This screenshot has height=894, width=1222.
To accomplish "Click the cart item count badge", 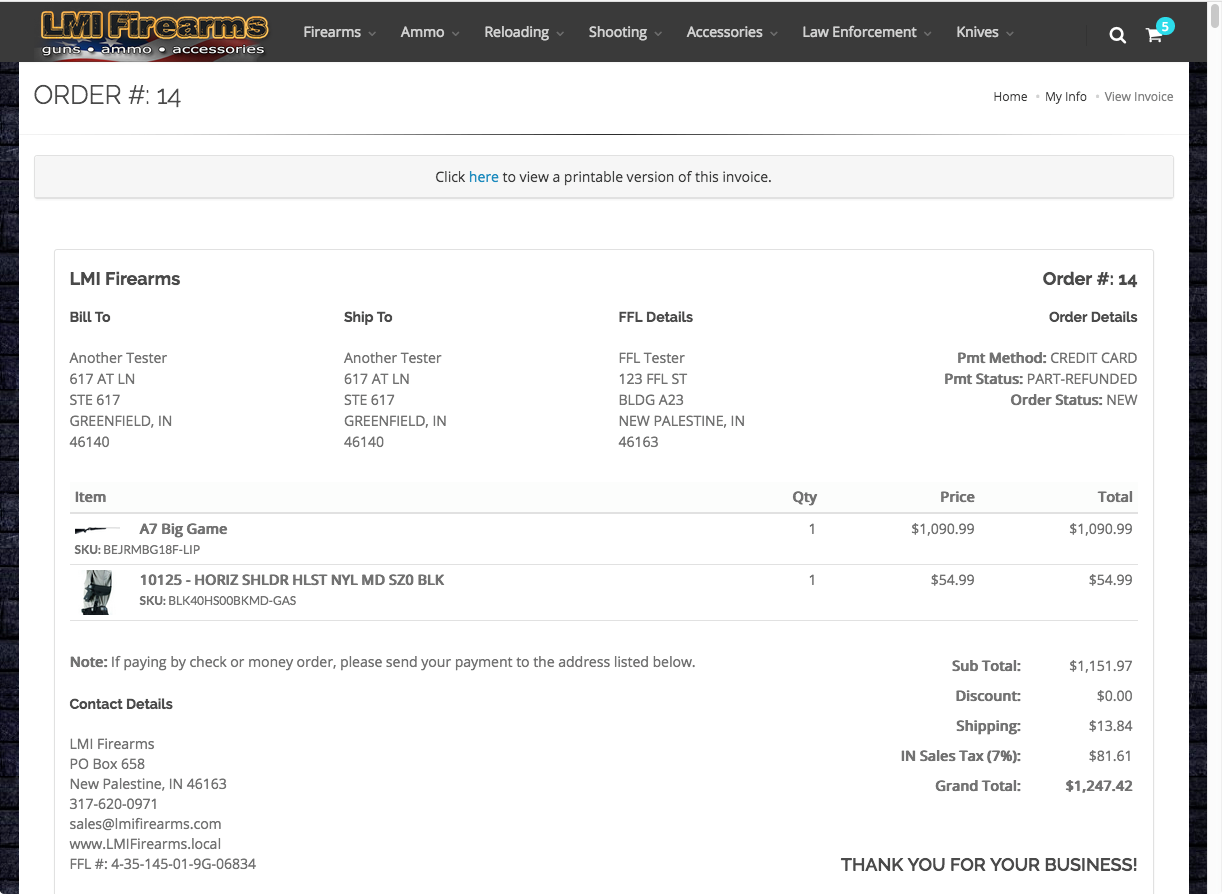I will 1165,26.
